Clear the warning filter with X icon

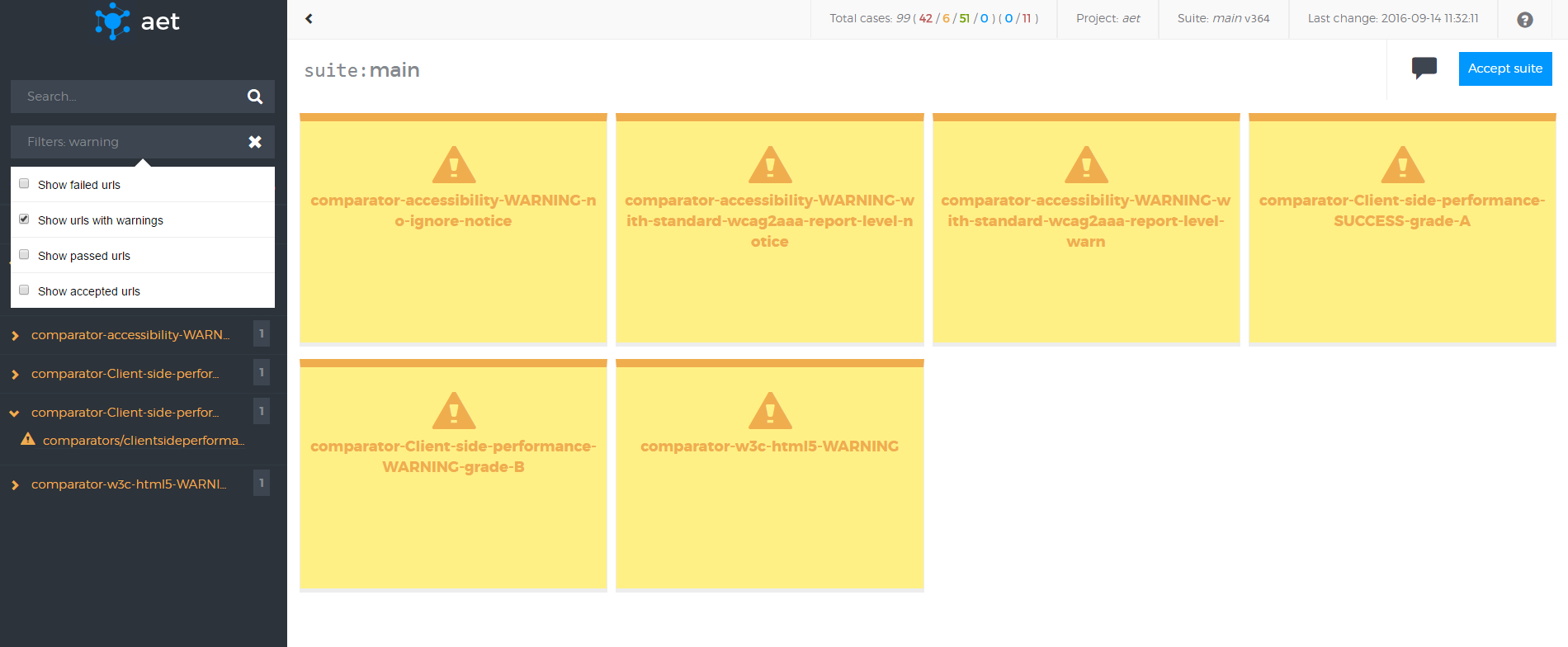255,142
